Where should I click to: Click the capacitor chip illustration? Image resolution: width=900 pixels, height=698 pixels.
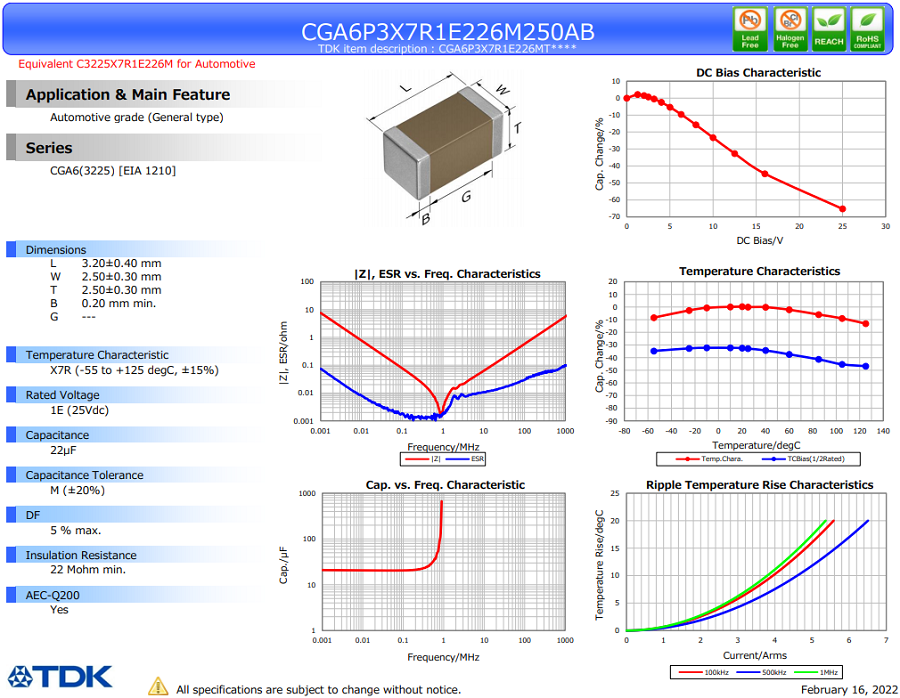click(x=443, y=146)
